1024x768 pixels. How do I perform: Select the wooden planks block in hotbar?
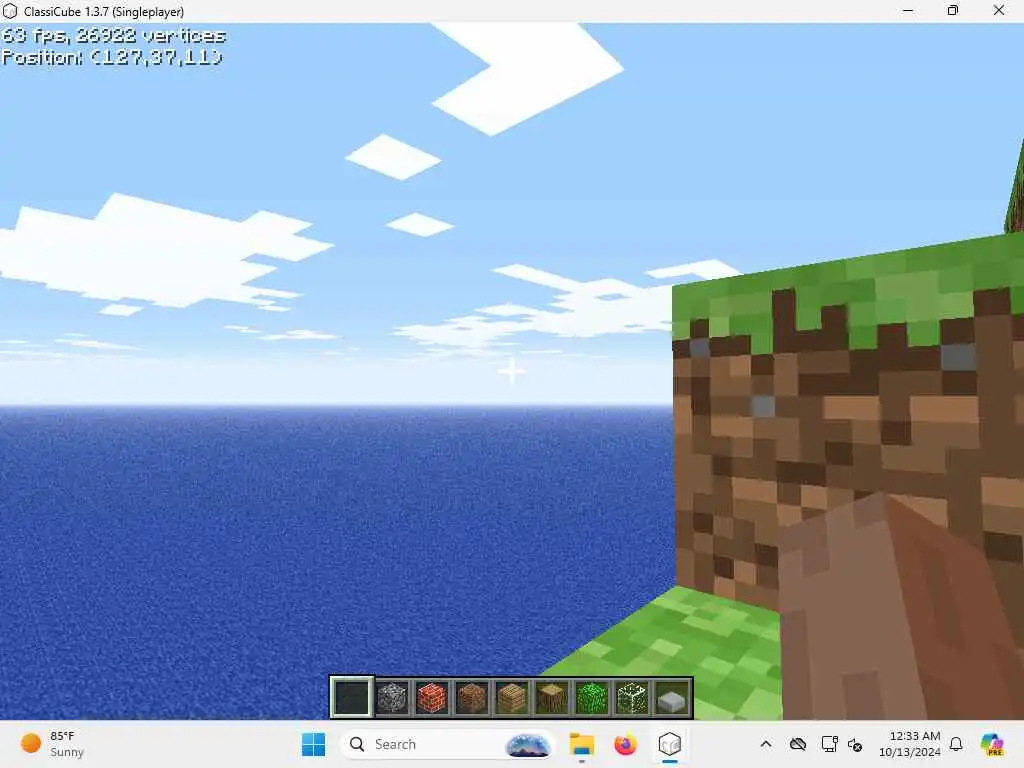click(x=511, y=697)
